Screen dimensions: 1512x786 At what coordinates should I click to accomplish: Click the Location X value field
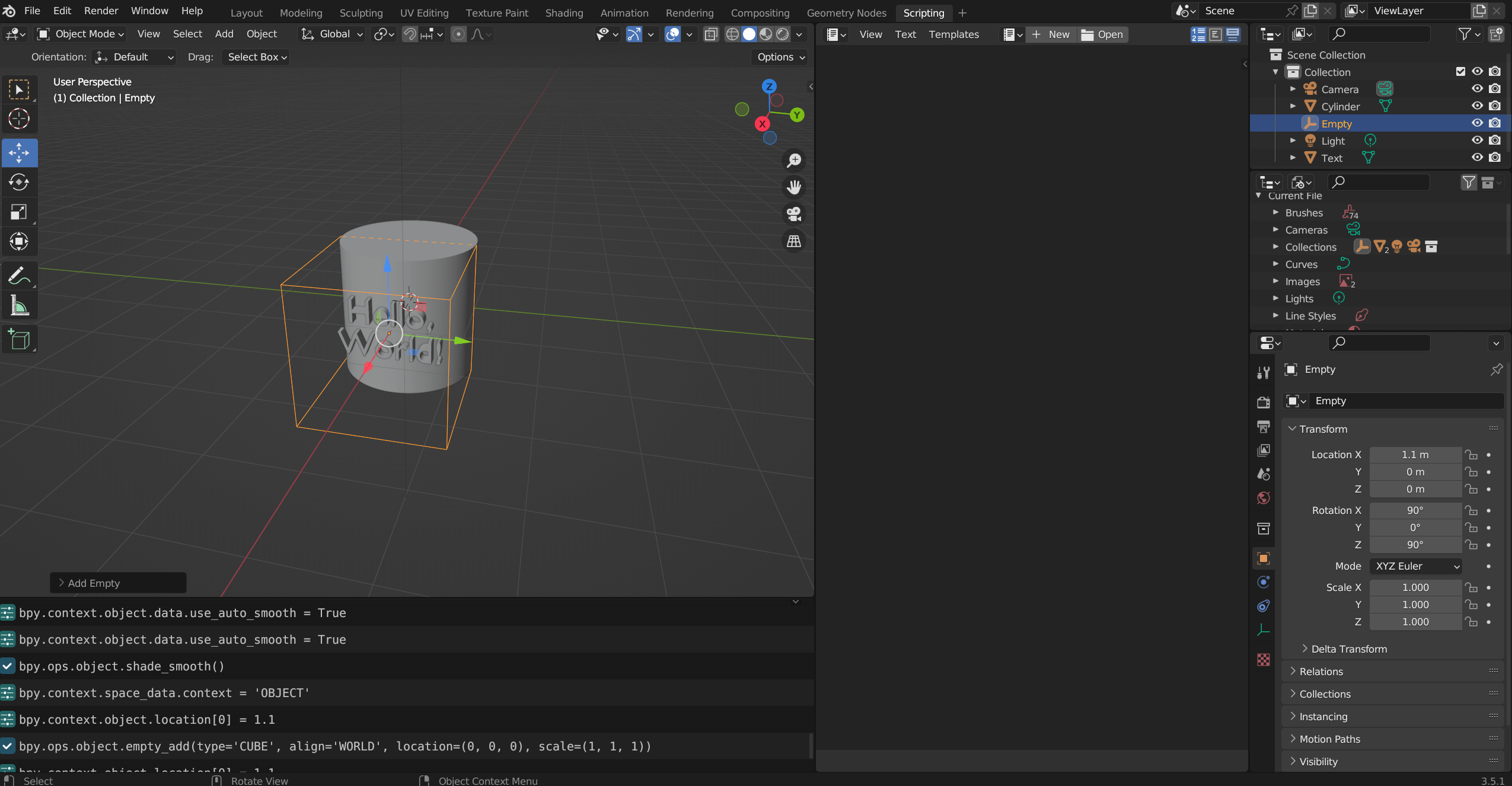1415,455
